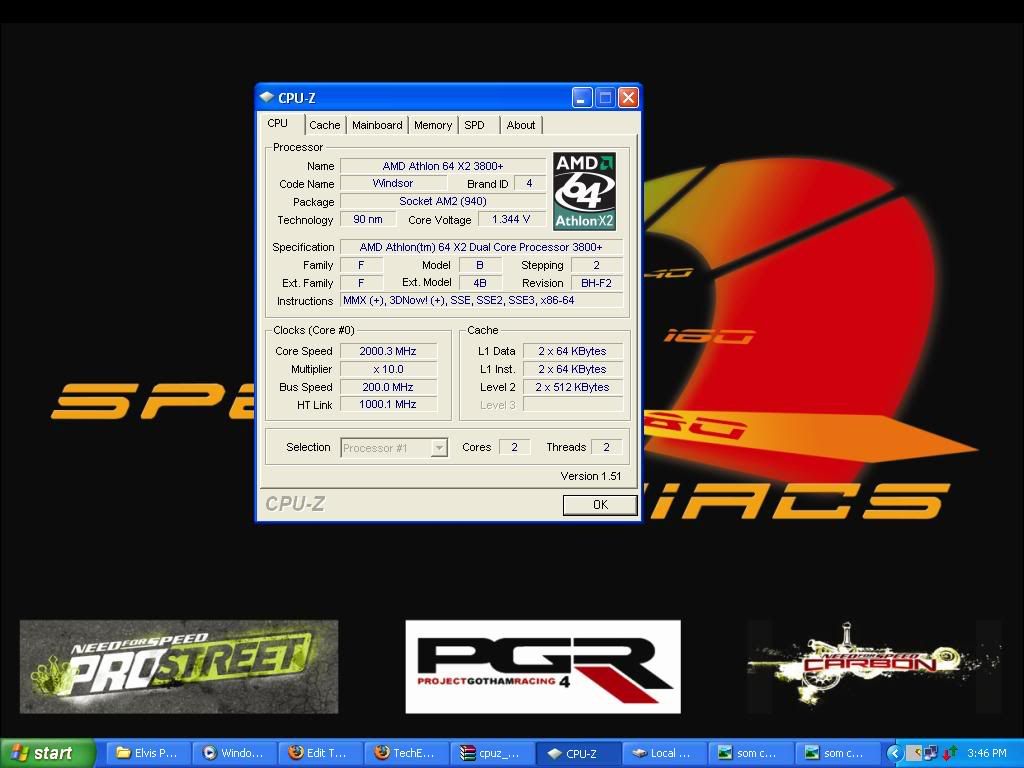Click the L1 Data cache value
The width and height of the screenshot is (1024, 768).
coord(572,351)
